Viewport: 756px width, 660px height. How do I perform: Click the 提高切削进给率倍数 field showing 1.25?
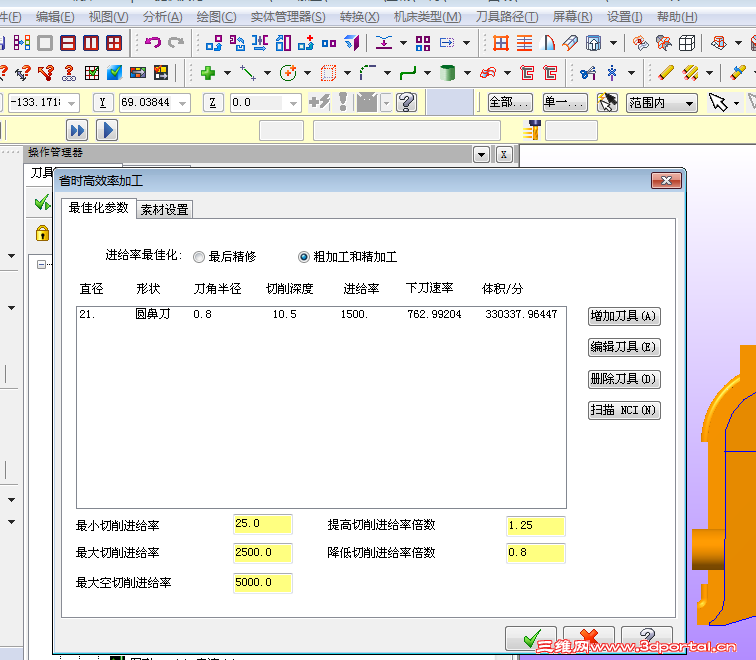click(536, 526)
